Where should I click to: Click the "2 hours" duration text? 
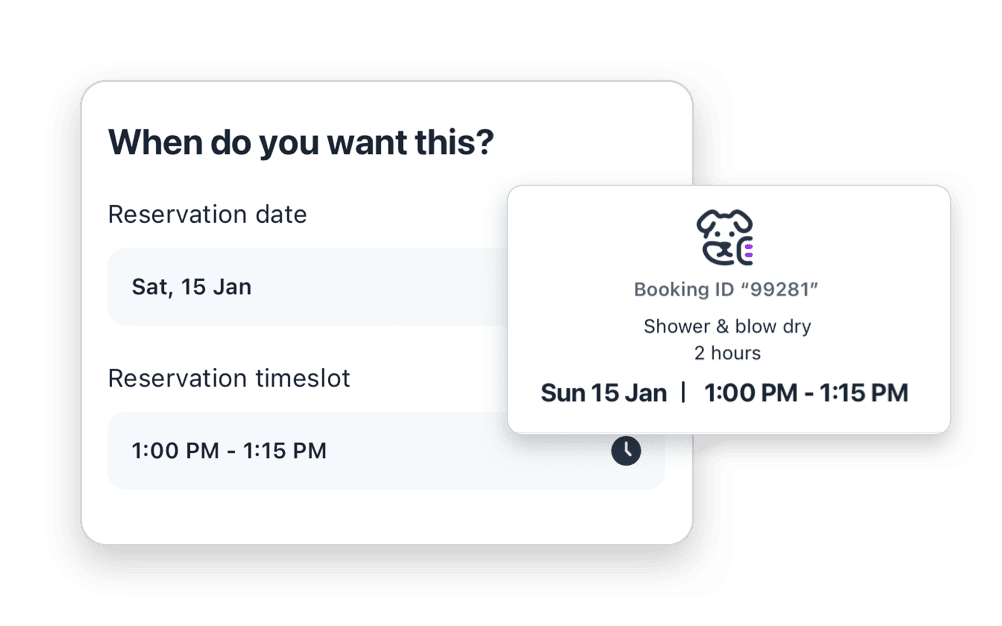(727, 353)
